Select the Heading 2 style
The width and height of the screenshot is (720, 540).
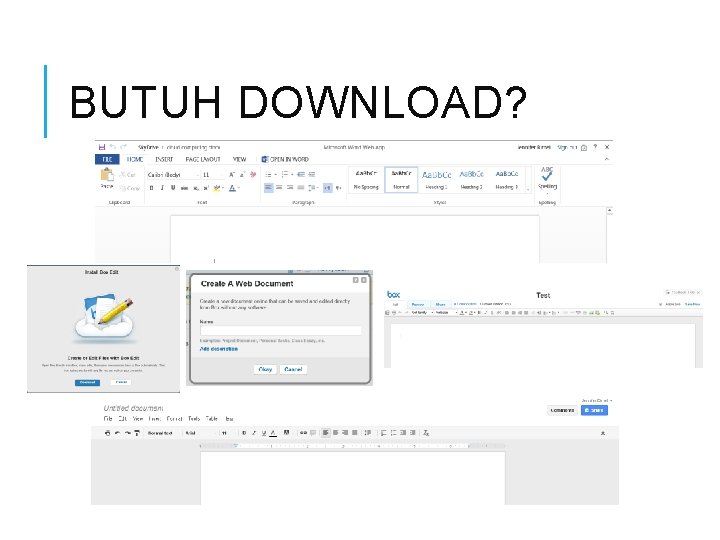click(472, 180)
